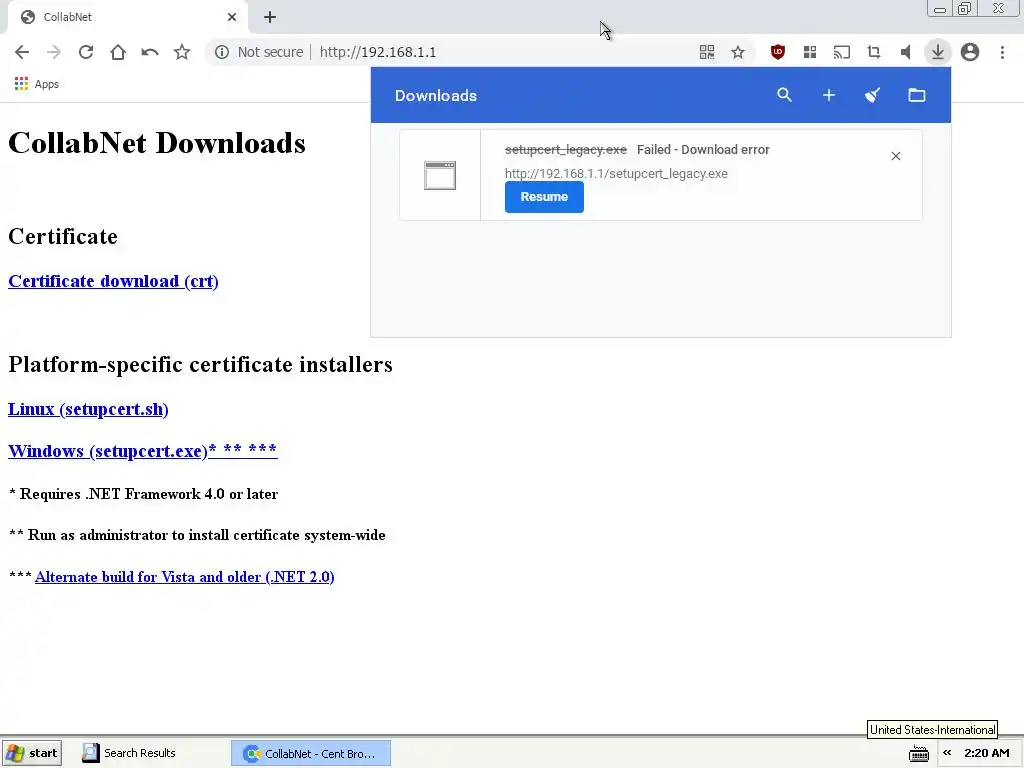Click the filename text setupcert_legacy.exe
Viewport: 1024px width, 768px height.
[566, 150]
